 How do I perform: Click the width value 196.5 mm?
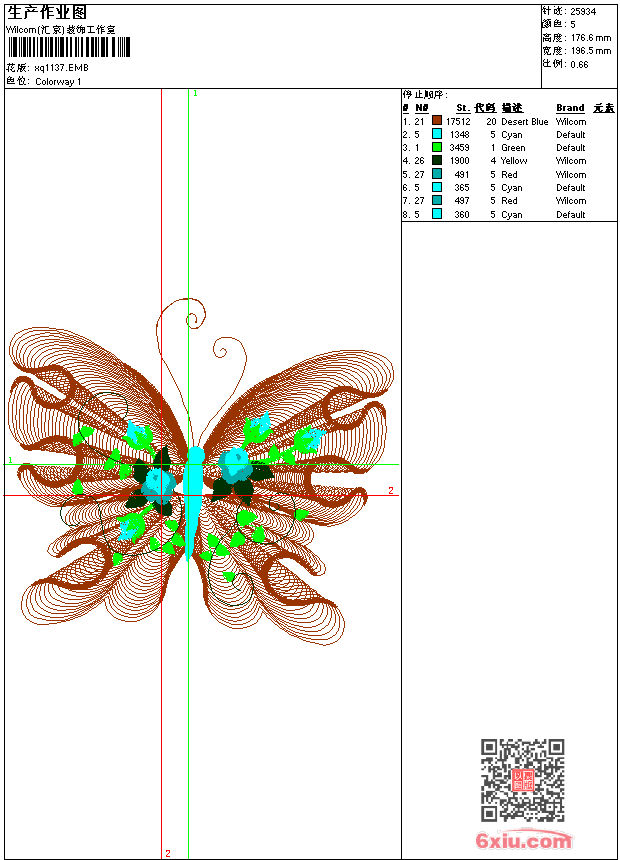(x=591, y=51)
